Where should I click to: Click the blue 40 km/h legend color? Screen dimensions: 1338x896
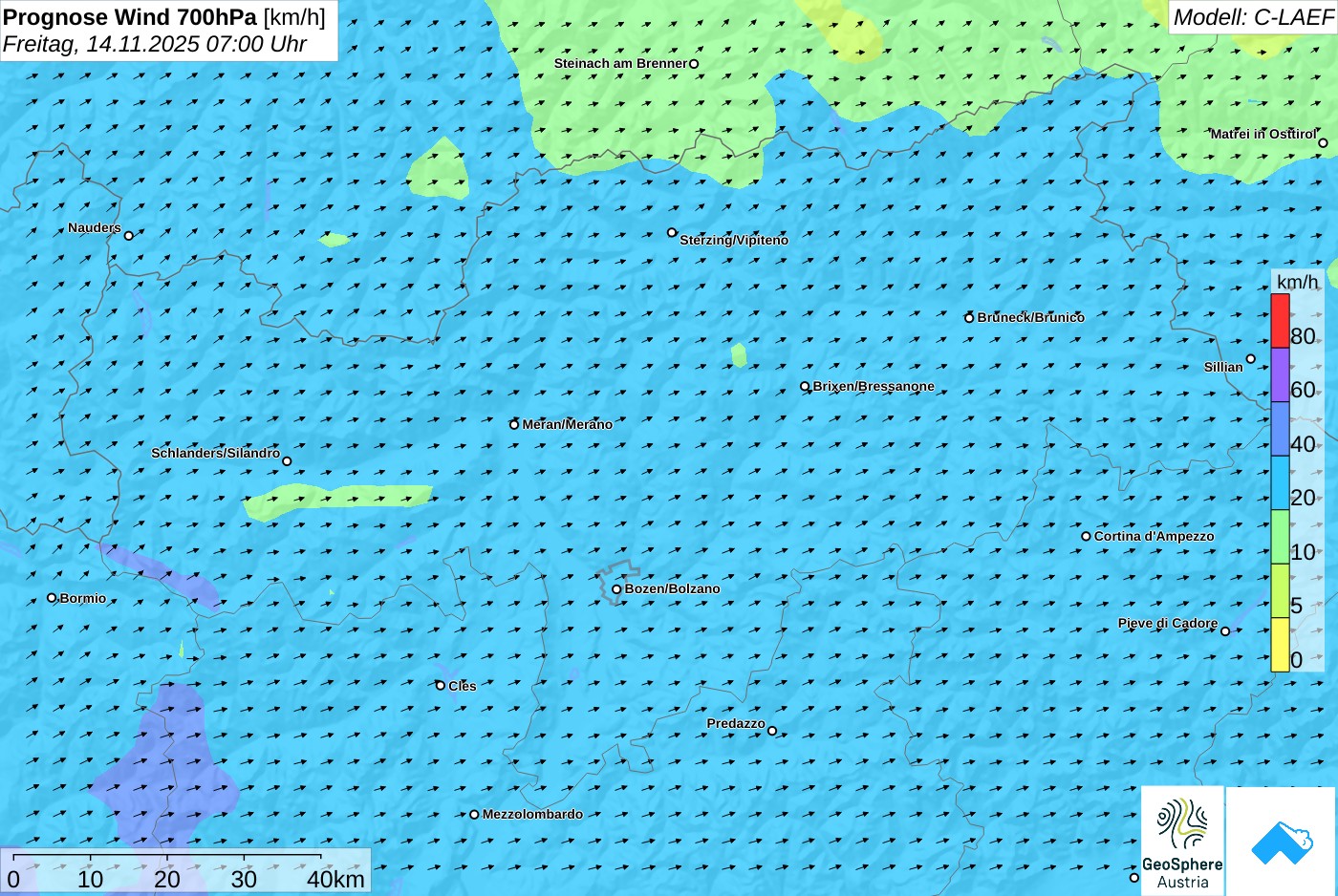coord(1280,429)
